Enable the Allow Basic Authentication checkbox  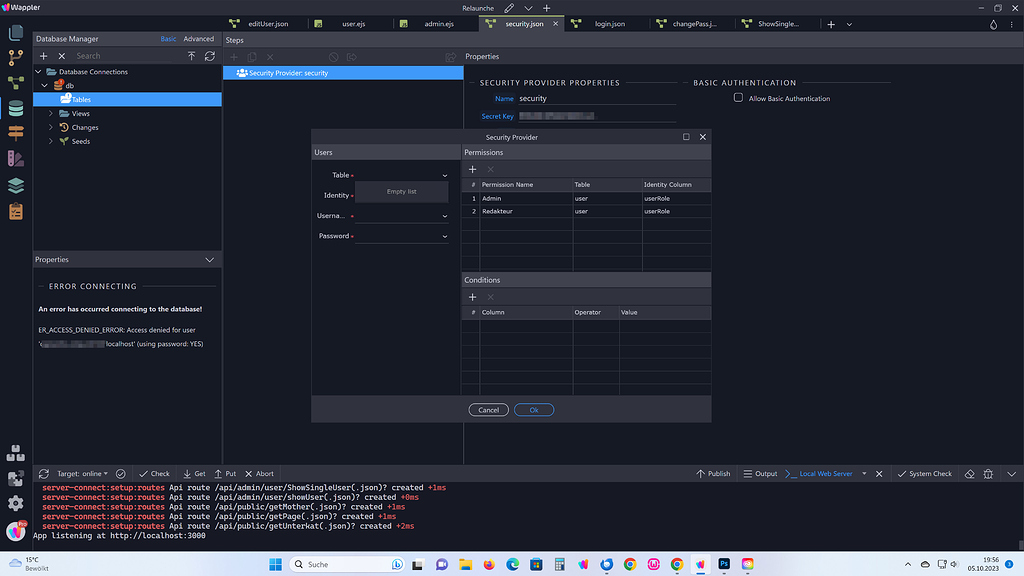tap(737, 98)
